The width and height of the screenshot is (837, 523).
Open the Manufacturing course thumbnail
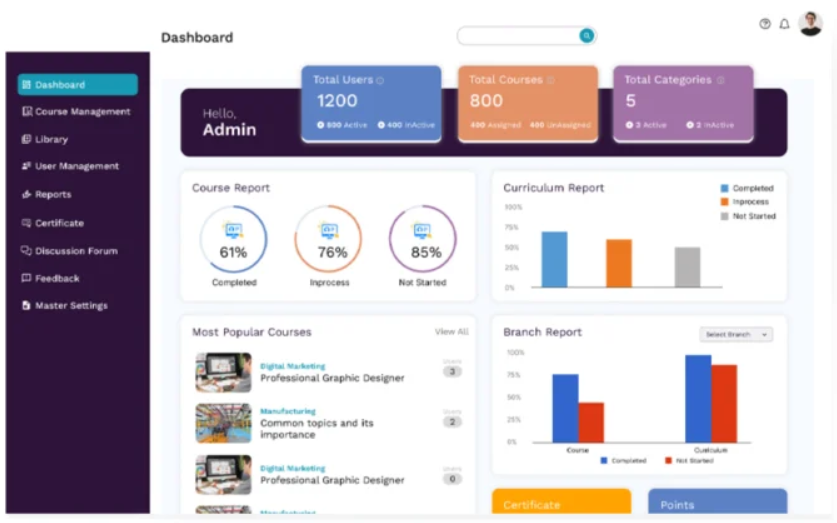coord(223,423)
